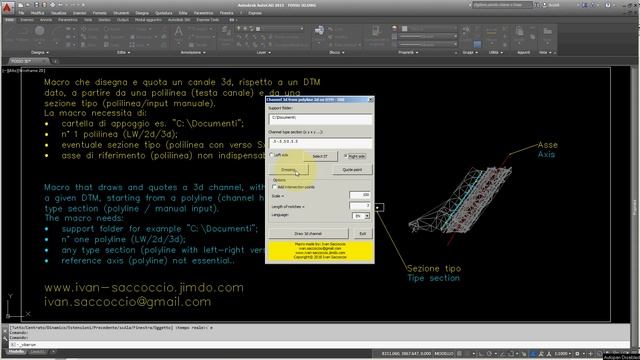Click the help question mark icon in the title bar
640x360 pixels.
(x=608, y=5)
